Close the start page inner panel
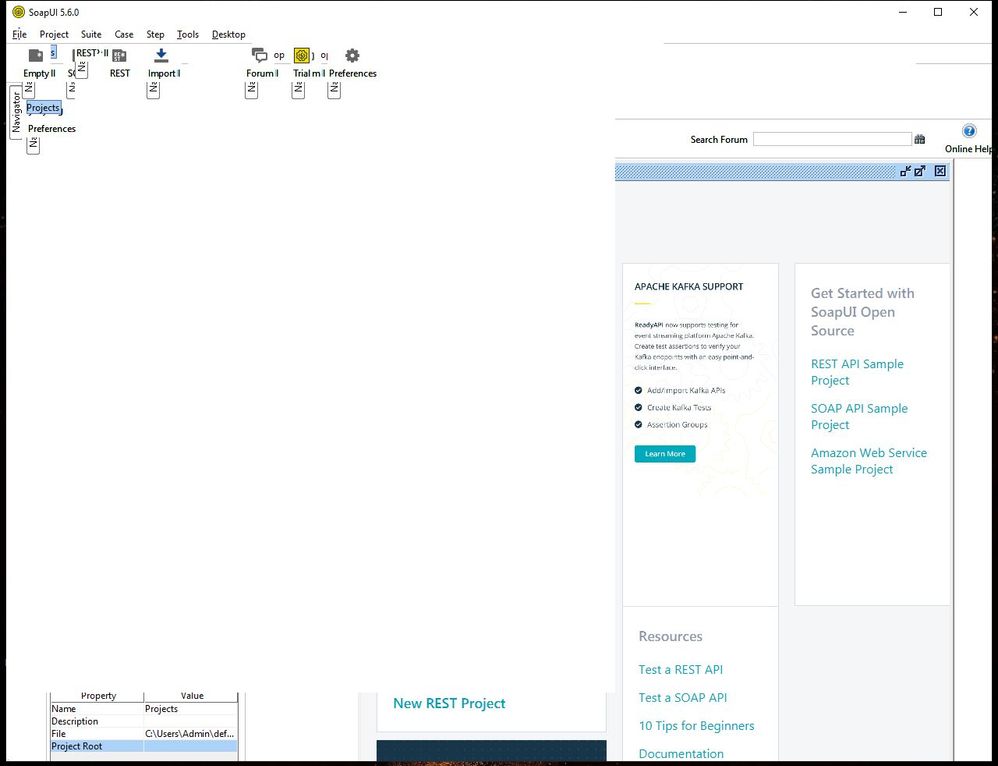998x766 pixels. pyautogui.click(x=940, y=171)
